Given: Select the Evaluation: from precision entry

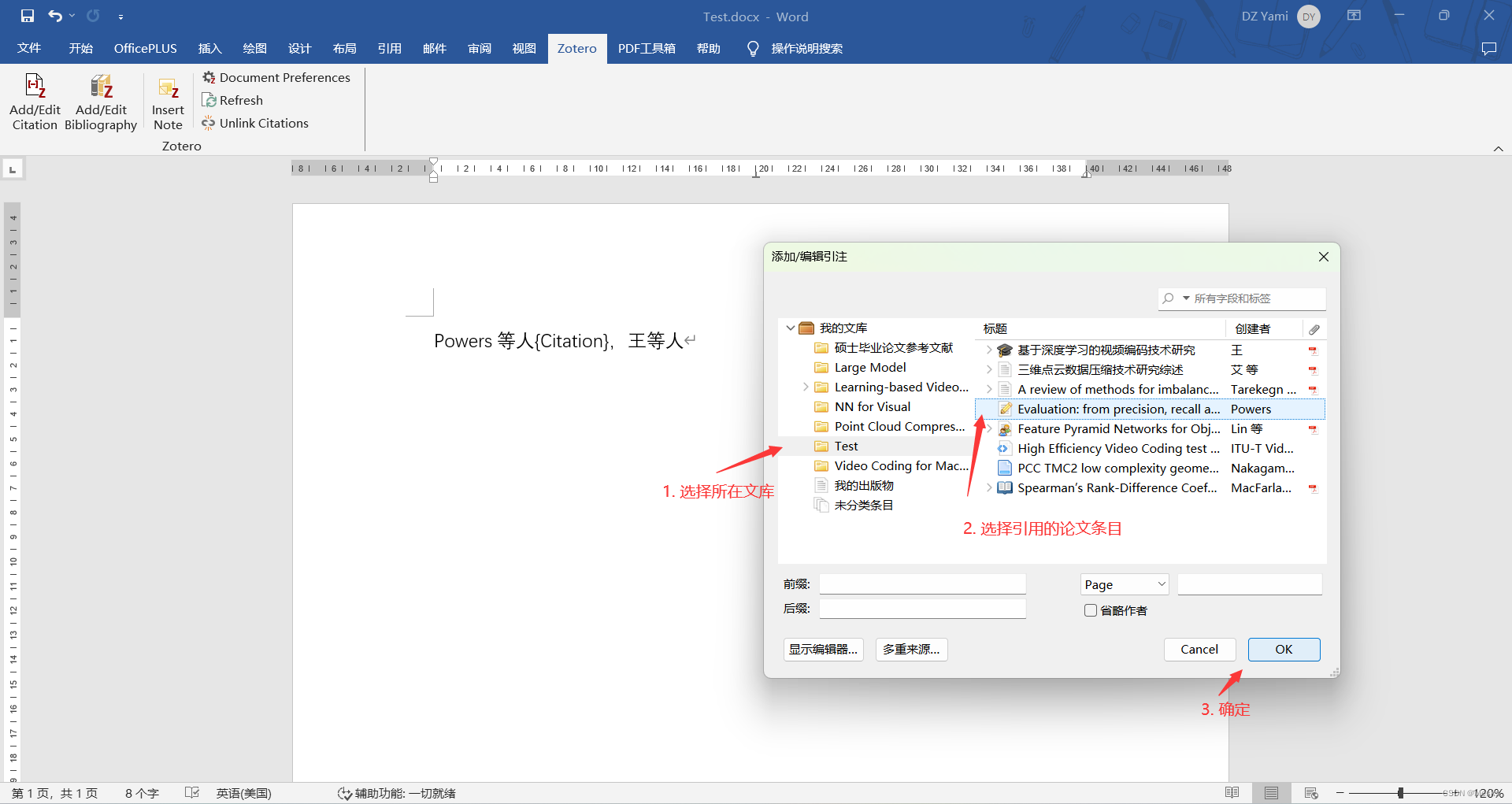Looking at the screenshot, I should (x=1150, y=409).
